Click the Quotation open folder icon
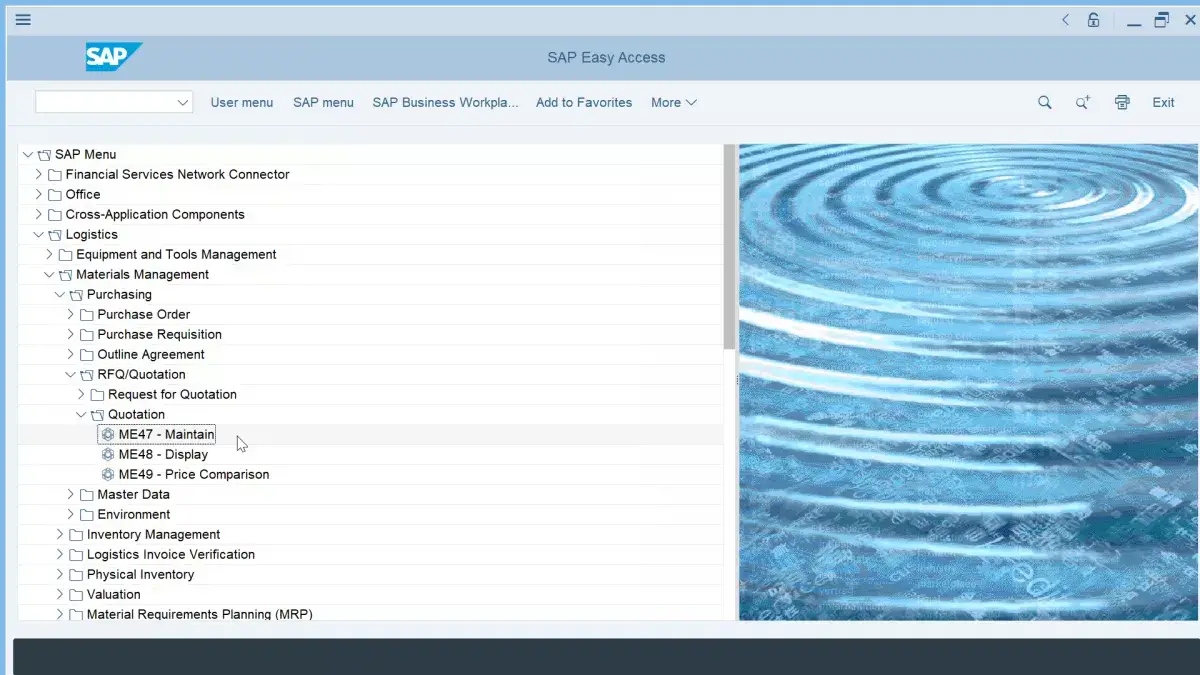The width and height of the screenshot is (1200, 675). pos(97,414)
